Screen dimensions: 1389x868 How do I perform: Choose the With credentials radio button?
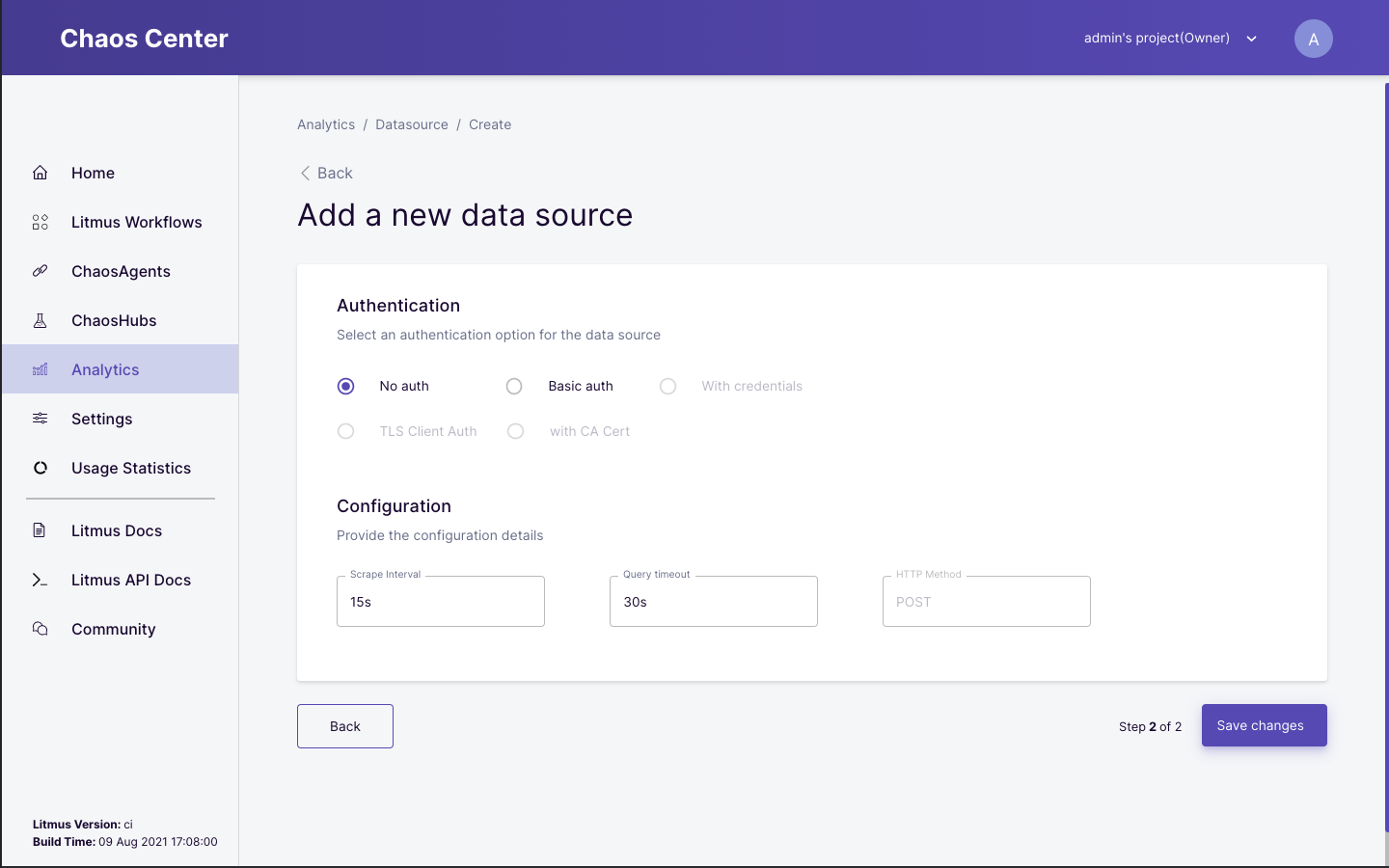click(x=667, y=386)
